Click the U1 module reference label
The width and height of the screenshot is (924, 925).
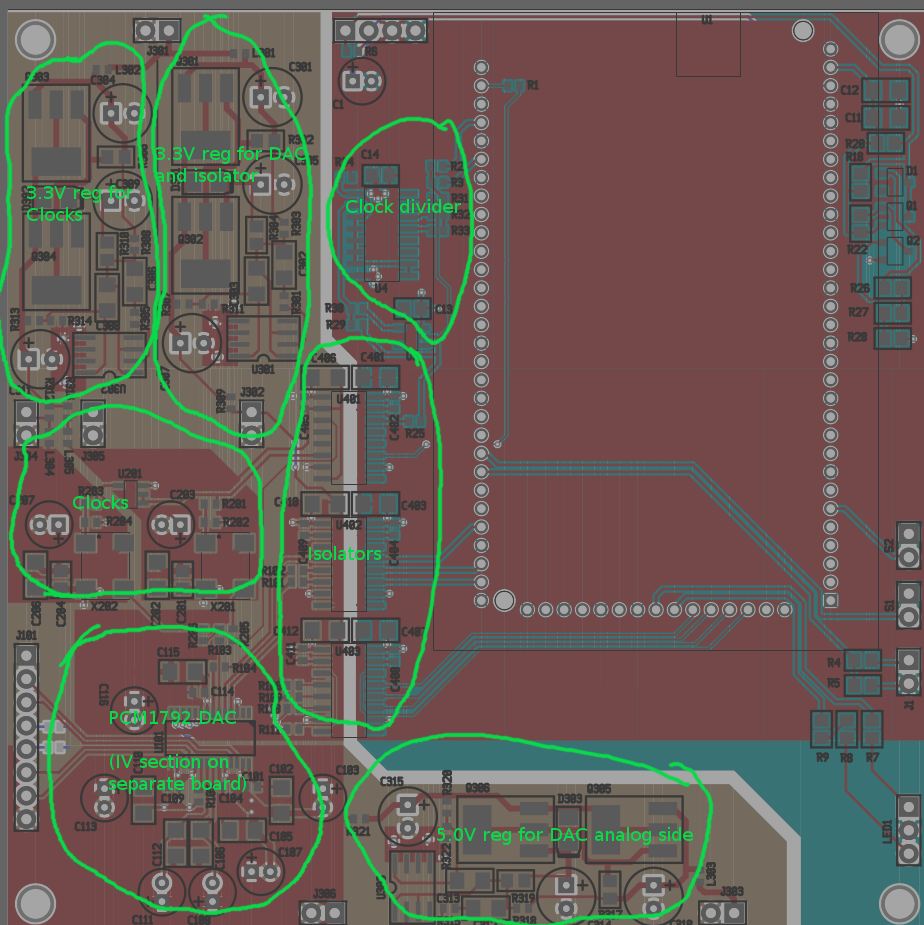707,20
